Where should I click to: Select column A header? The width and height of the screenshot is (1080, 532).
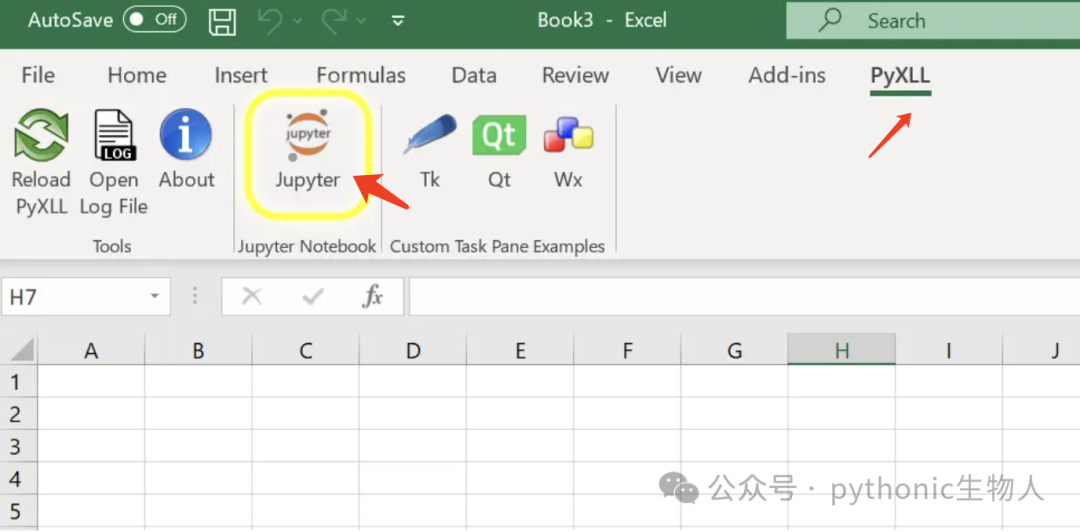click(91, 351)
